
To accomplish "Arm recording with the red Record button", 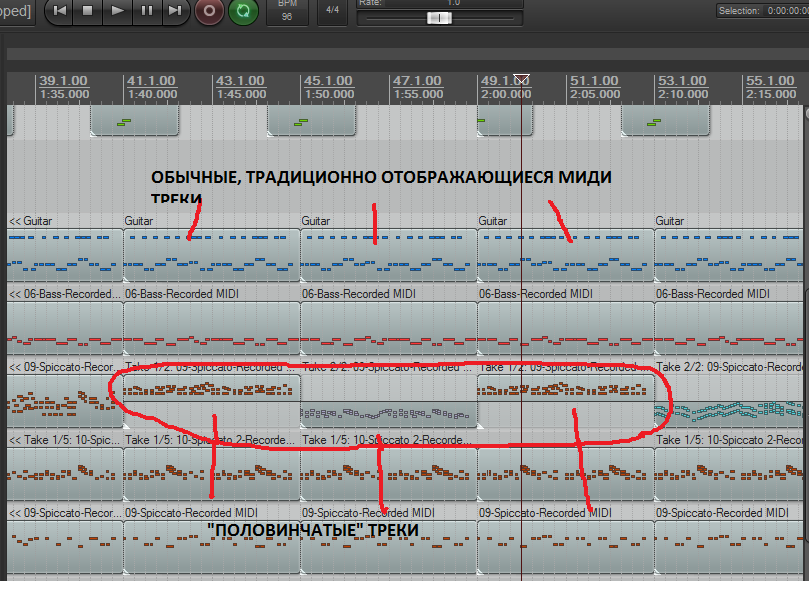I will [x=209, y=10].
